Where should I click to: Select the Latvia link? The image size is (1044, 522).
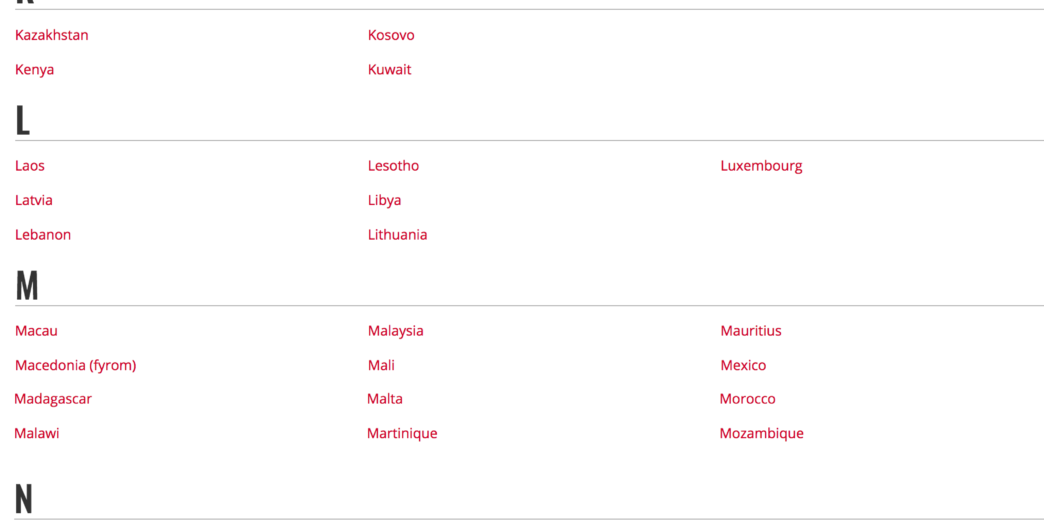click(x=34, y=200)
